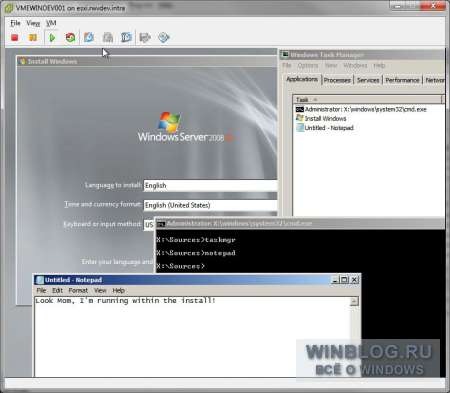The height and width of the screenshot is (393, 450).
Task: Open the VMware File menu
Action: point(15,23)
